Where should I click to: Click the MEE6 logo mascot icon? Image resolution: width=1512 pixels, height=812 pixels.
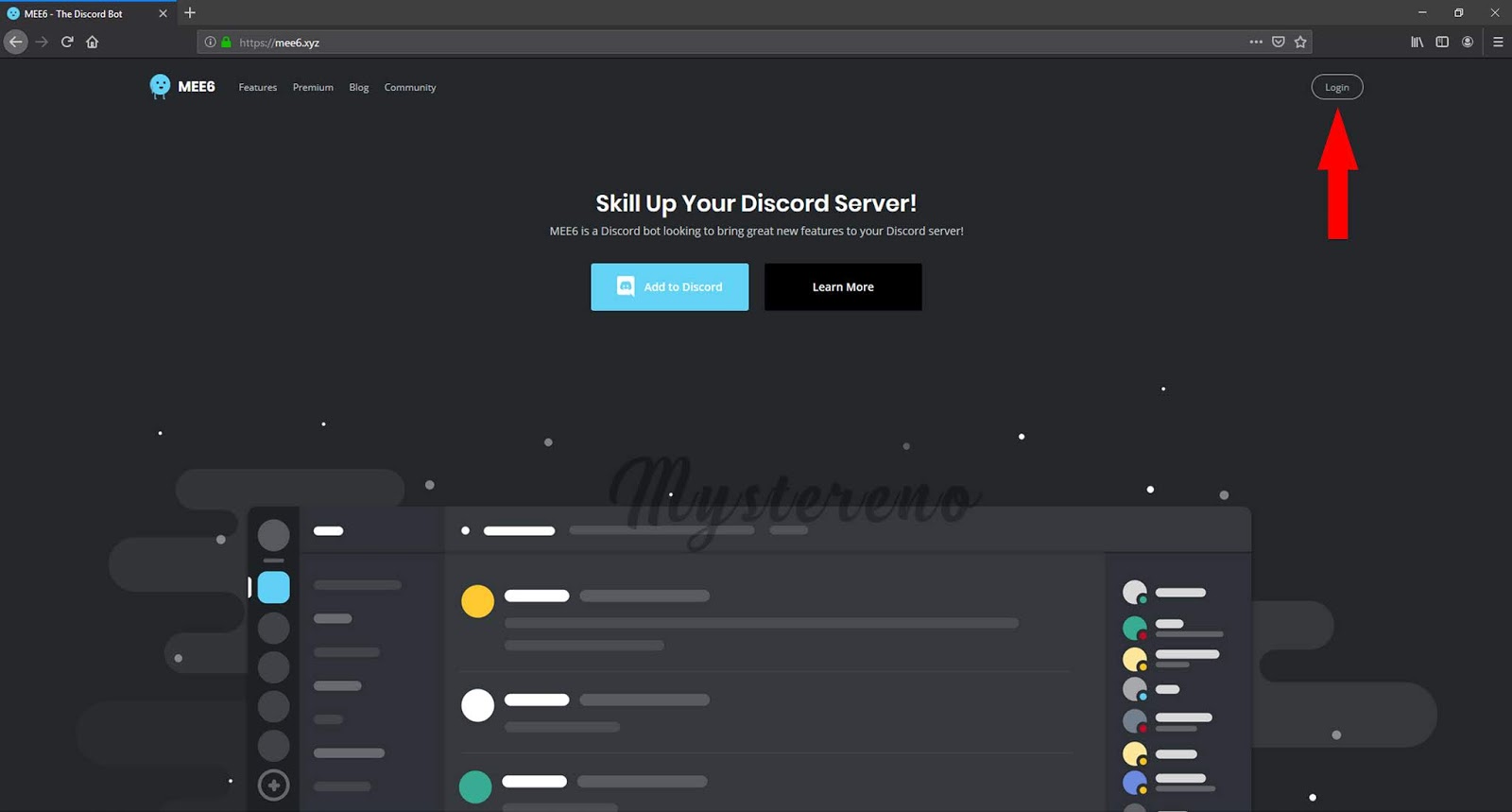(160, 87)
